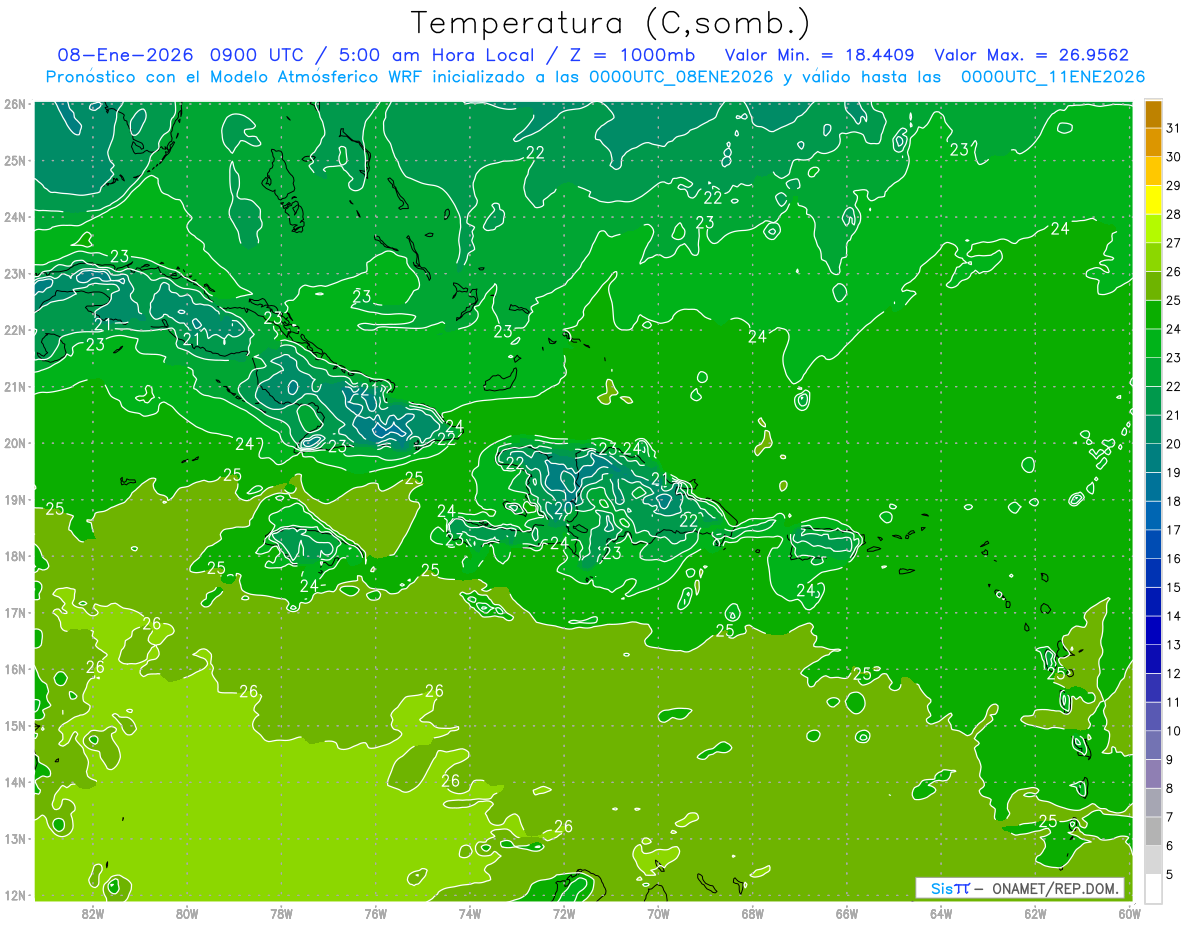The image size is (1200, 927).
Task: Click the "68W" longitude axis label
Action: [x=753, y=912]
